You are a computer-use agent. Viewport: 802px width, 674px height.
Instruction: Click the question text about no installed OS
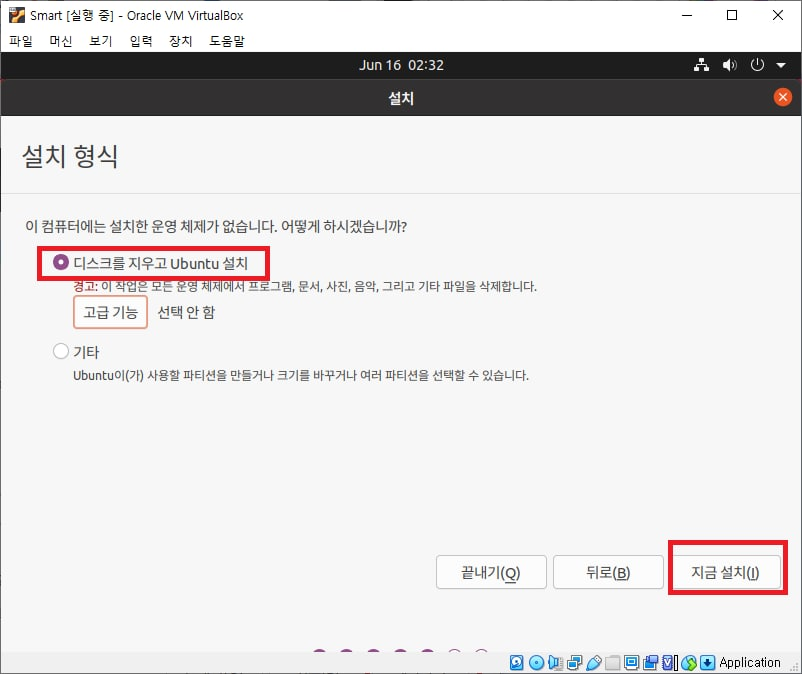click(x=216, y=226)
